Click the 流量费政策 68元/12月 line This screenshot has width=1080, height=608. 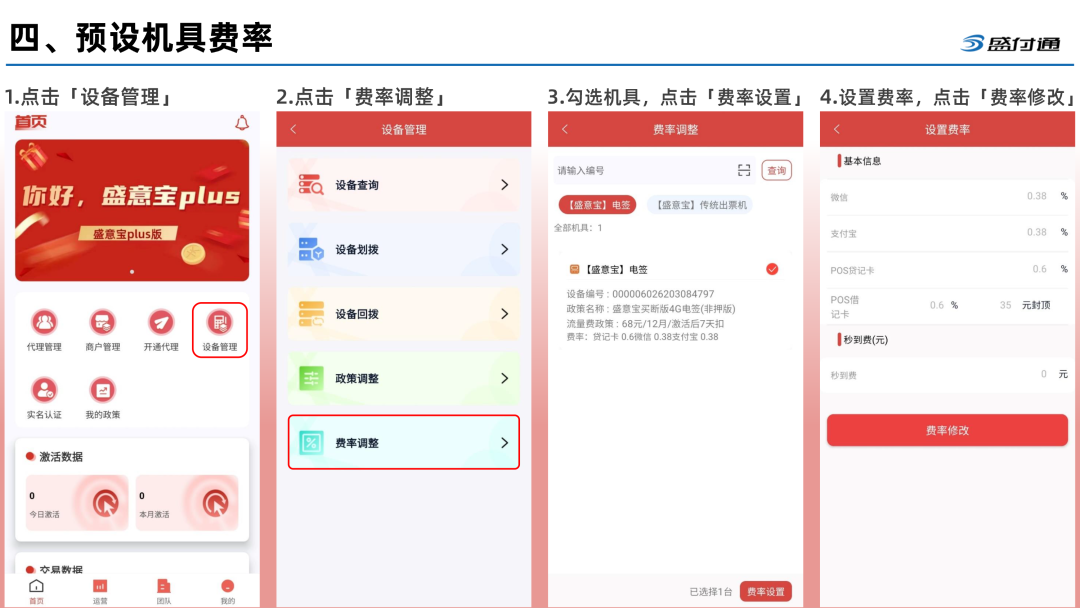tap(645, 323)
